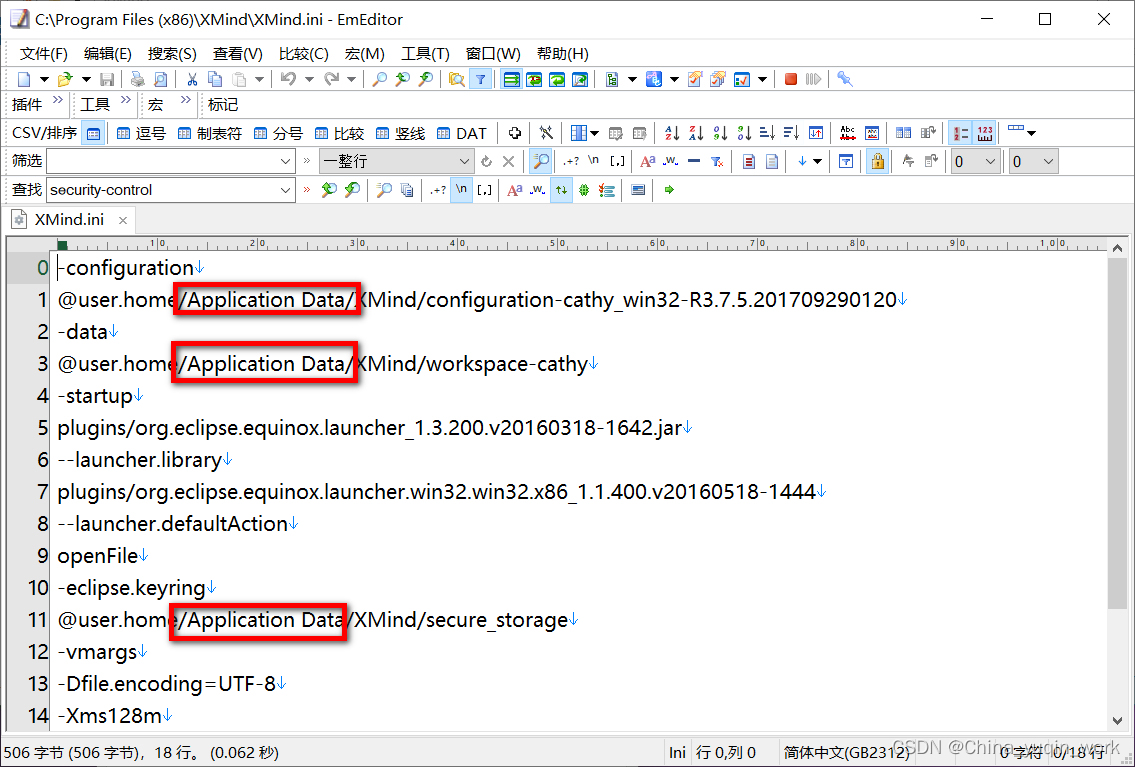Toggle match case Aa in find bar
This screenshot has width=1135, height=767.
click(515, 190)
